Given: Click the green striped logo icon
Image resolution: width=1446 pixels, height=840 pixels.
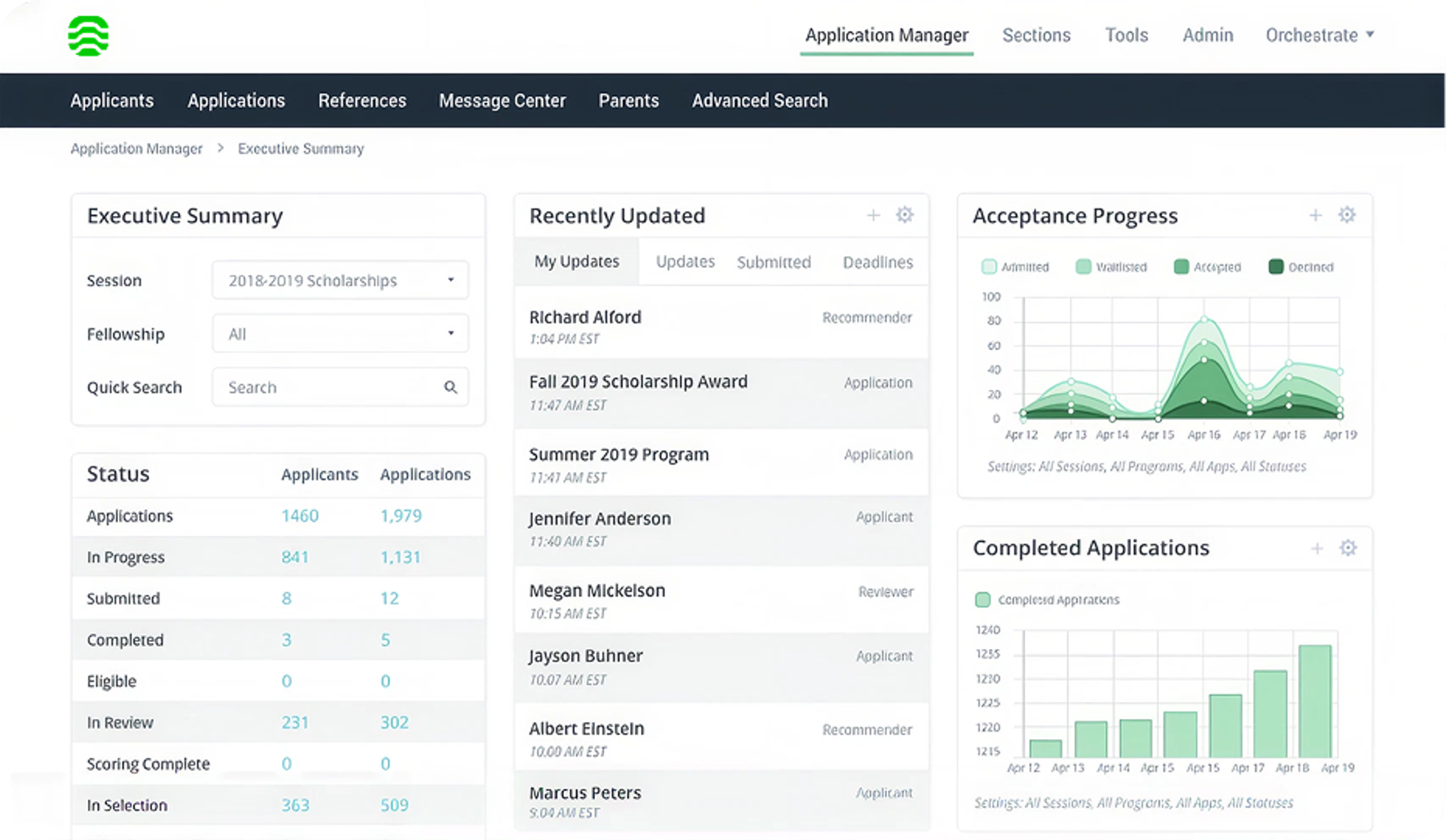Looking at the screenshot, I should 88,36.
